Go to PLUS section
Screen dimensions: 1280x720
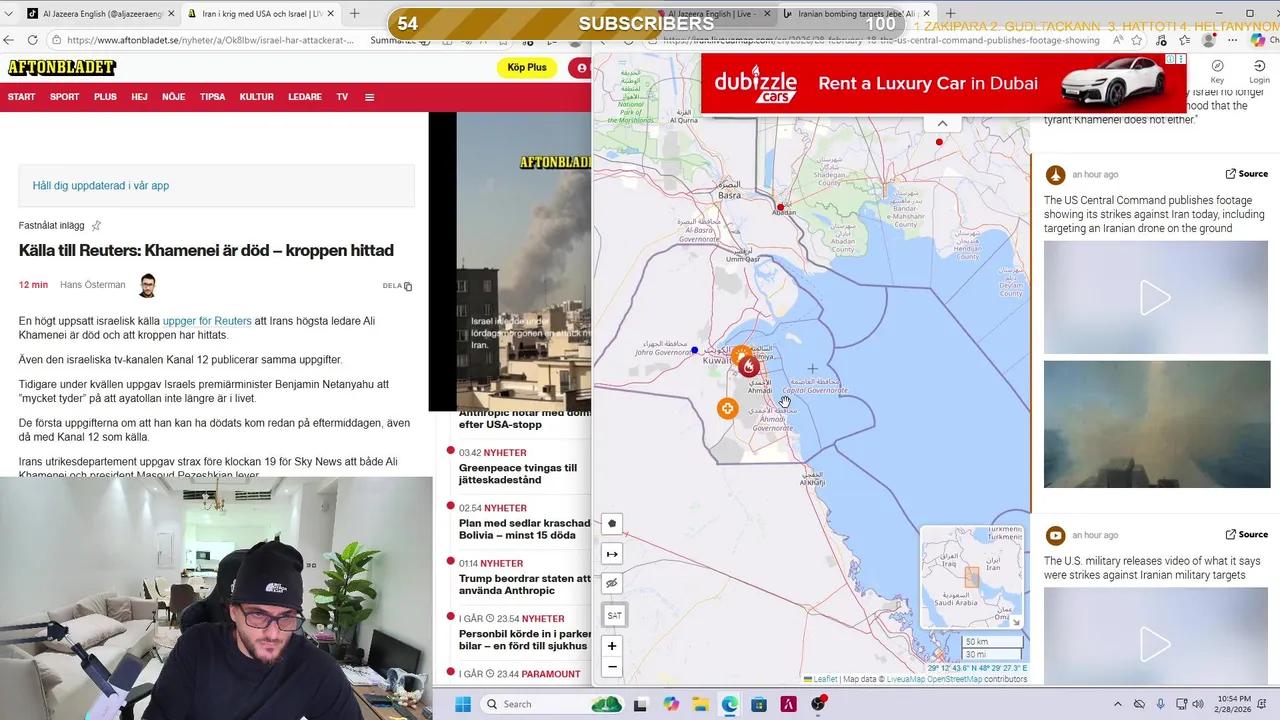click(105, 97)
